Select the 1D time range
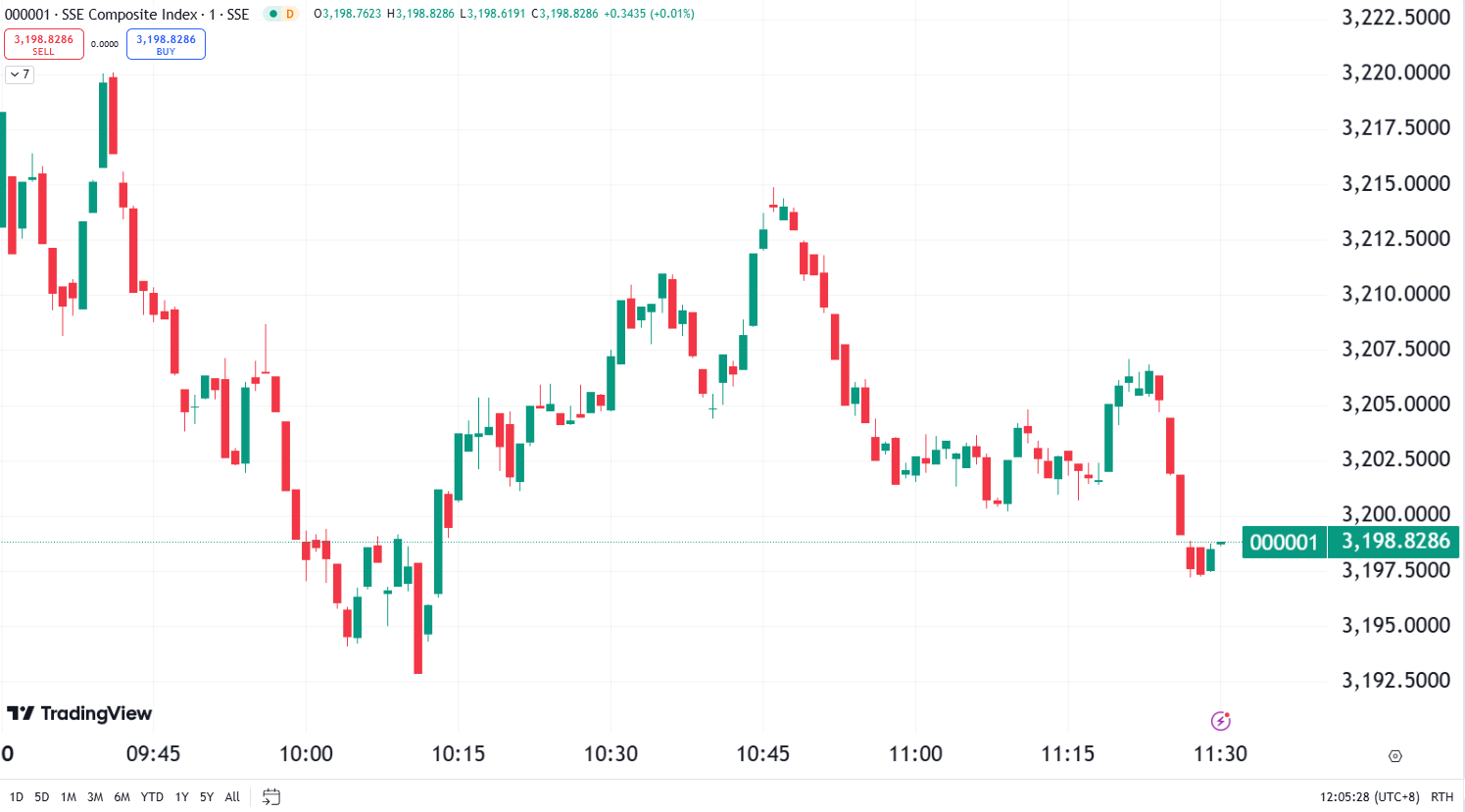1465x812 pixels. [x=17, y=796]
